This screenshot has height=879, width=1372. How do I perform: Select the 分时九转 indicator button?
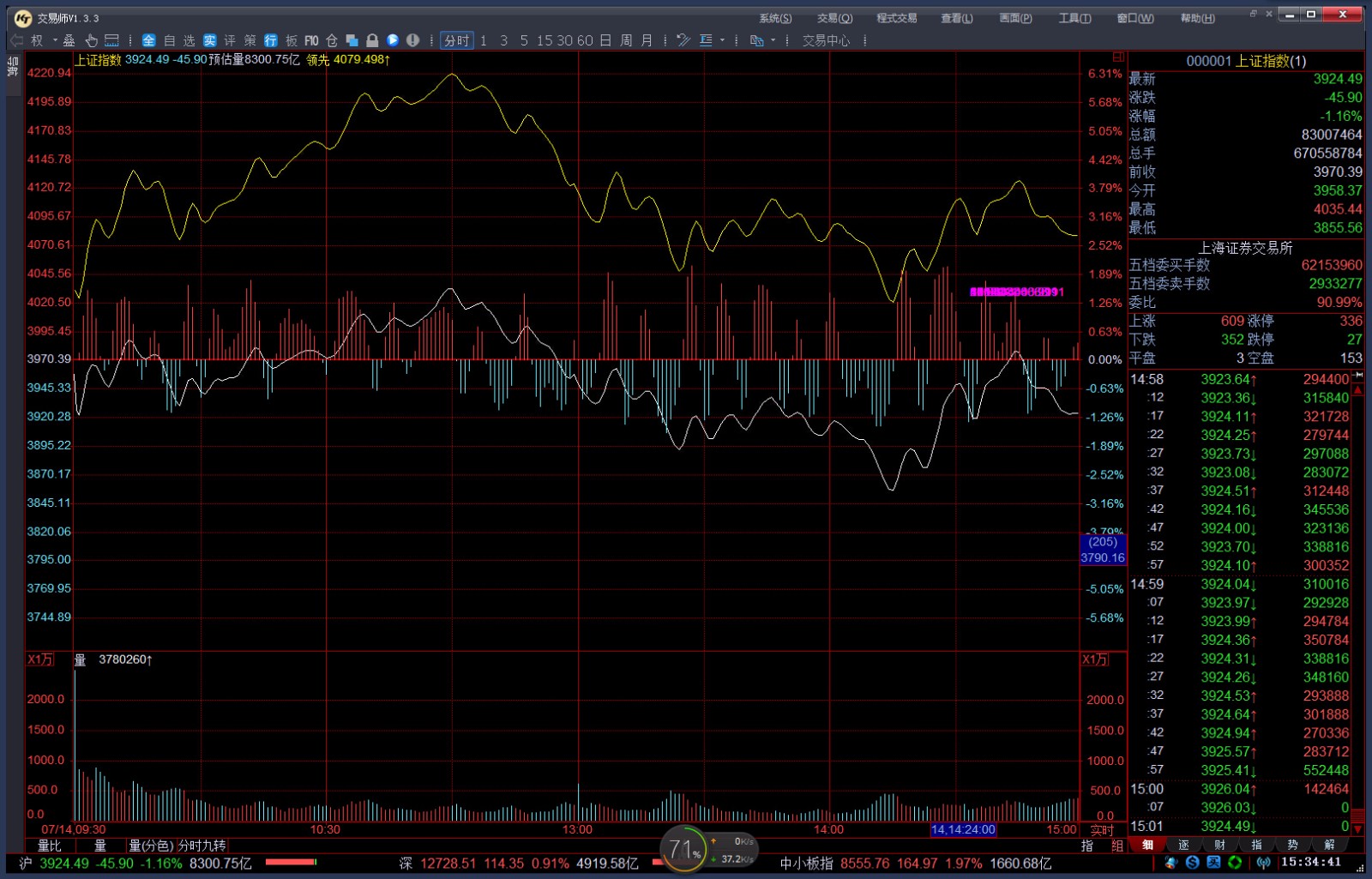pyautogui.click(x=202, y=846)
